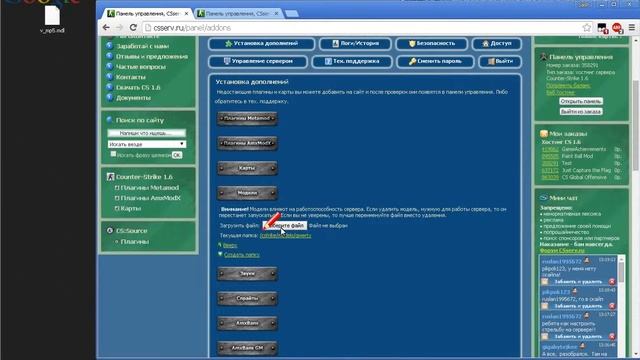
Task: Click the Создать папку link
Action: click(242, 255)
